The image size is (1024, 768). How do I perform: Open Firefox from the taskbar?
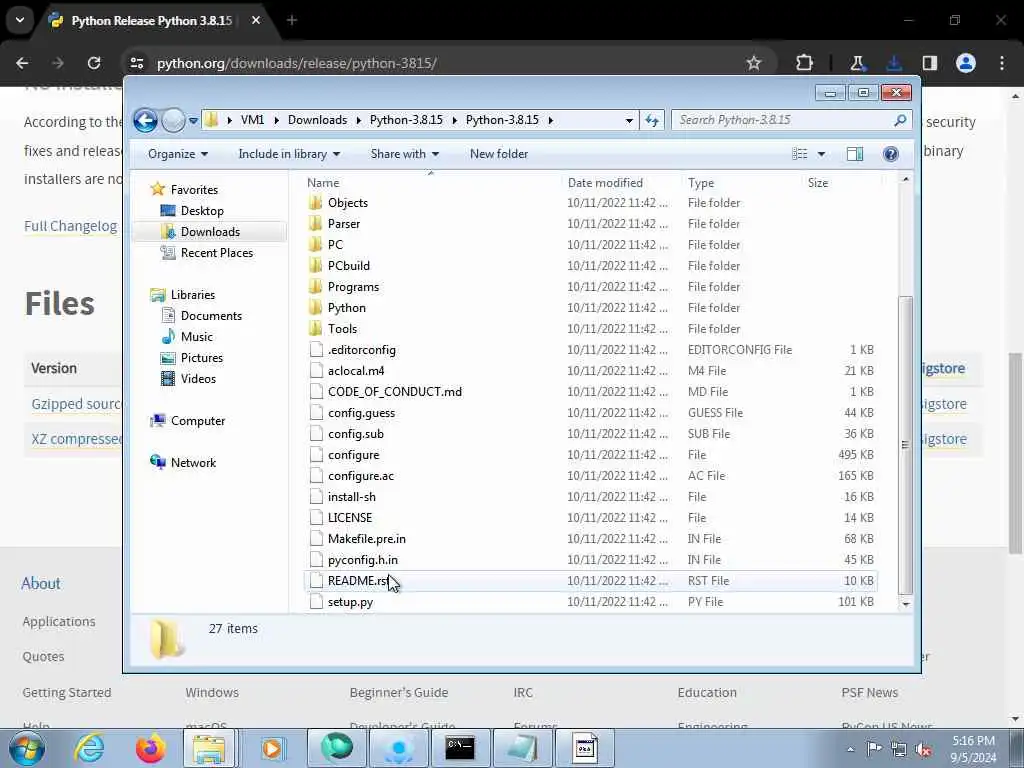[x=150, y=748]
